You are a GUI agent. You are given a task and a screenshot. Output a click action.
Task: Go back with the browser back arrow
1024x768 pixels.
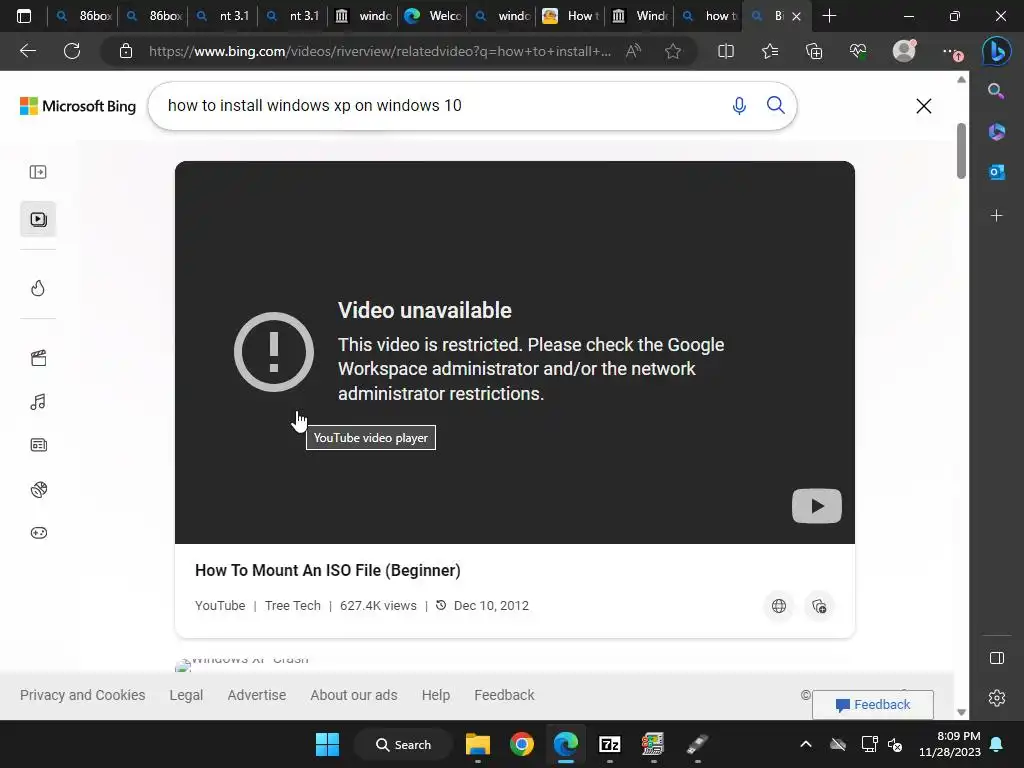(x=28, y=51)
